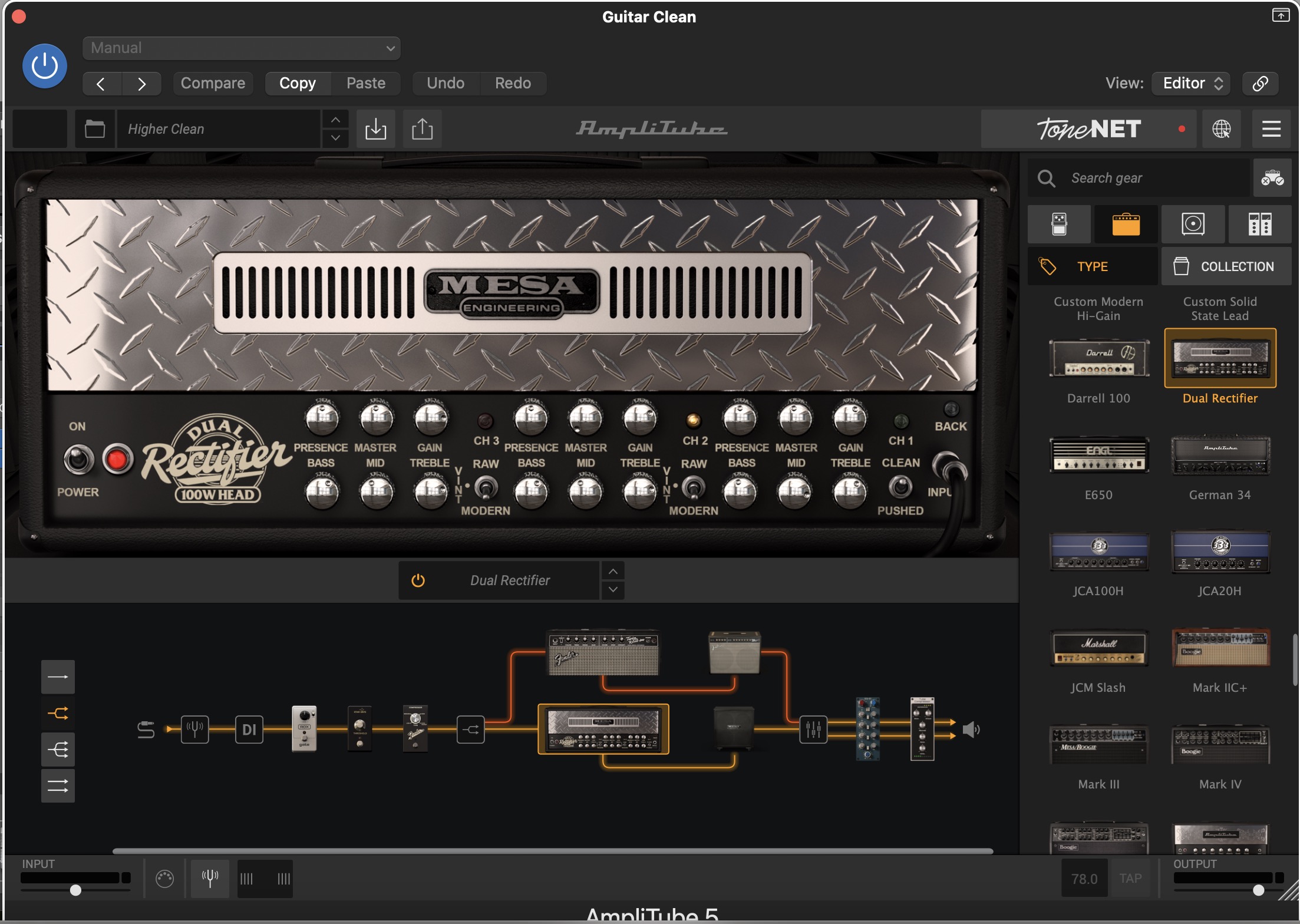Screen dimensions: 1300x924
Task: Select channel CH 3 LED indicator
Action: click(485, 421)
